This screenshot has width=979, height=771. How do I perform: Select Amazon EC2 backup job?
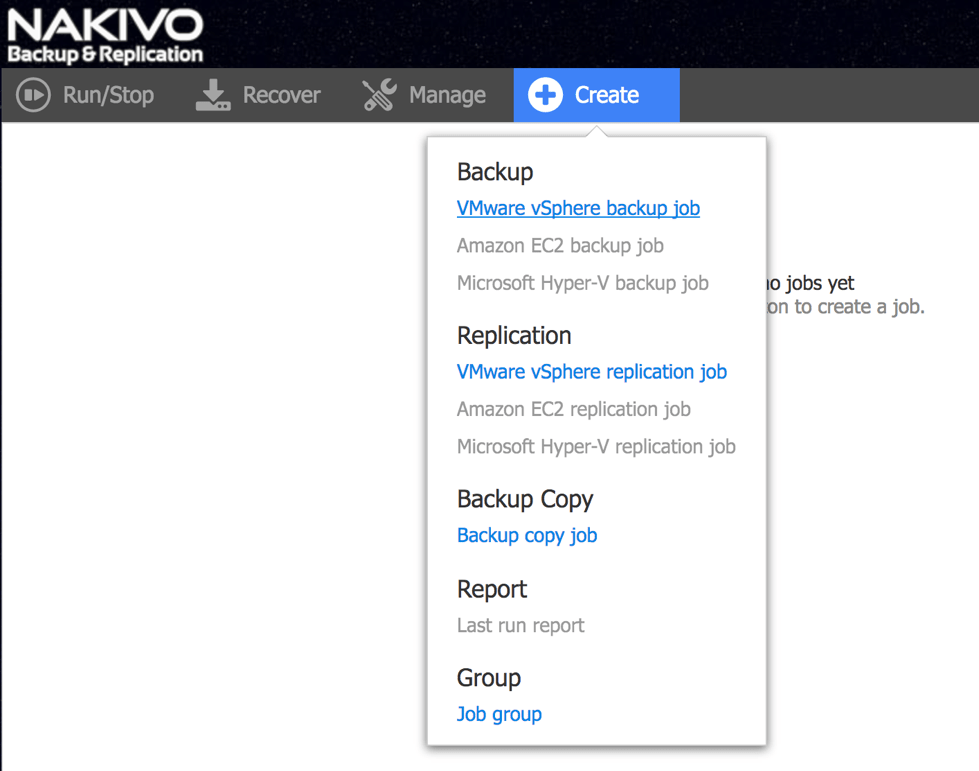(560, 245)
